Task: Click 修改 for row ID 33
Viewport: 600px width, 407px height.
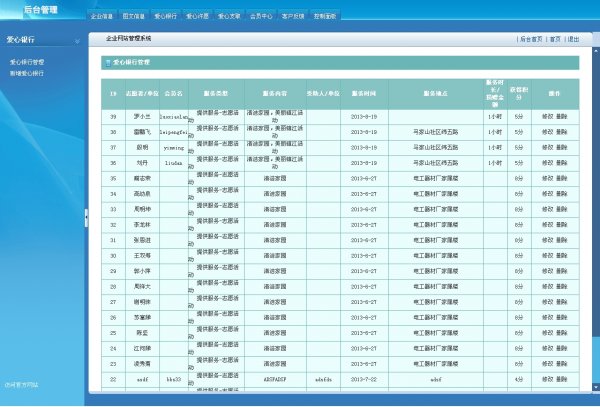Action: tap(548, 209)
